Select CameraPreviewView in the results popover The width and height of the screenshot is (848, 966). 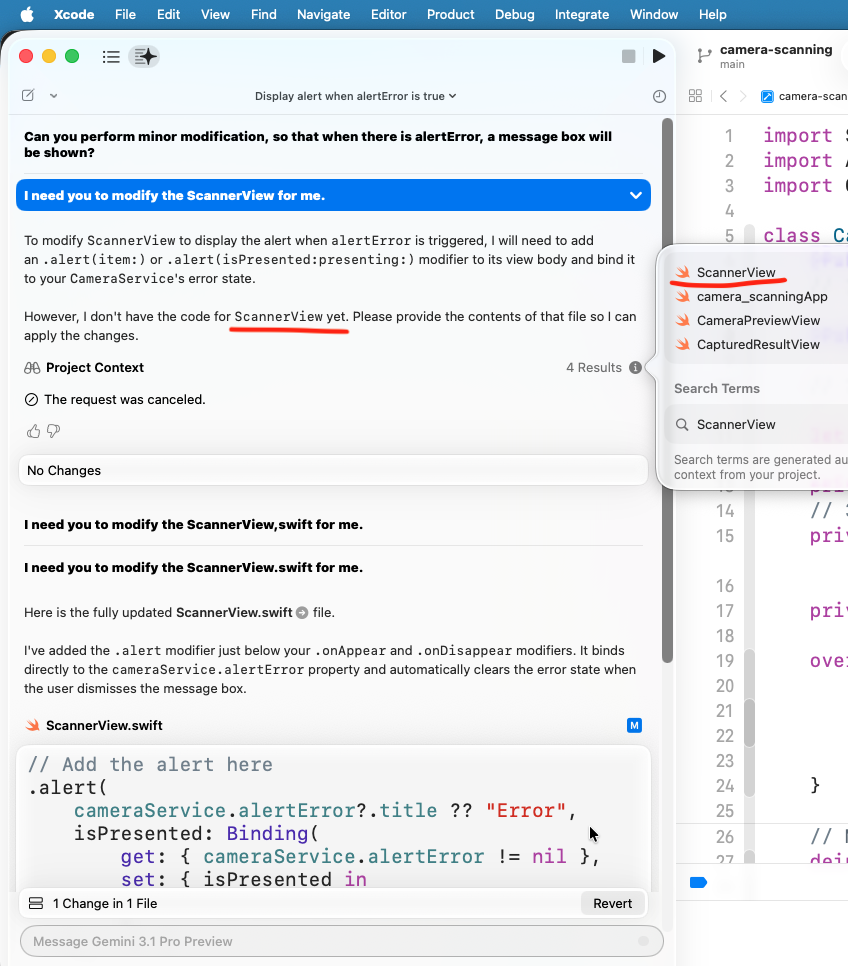point(758,320)
